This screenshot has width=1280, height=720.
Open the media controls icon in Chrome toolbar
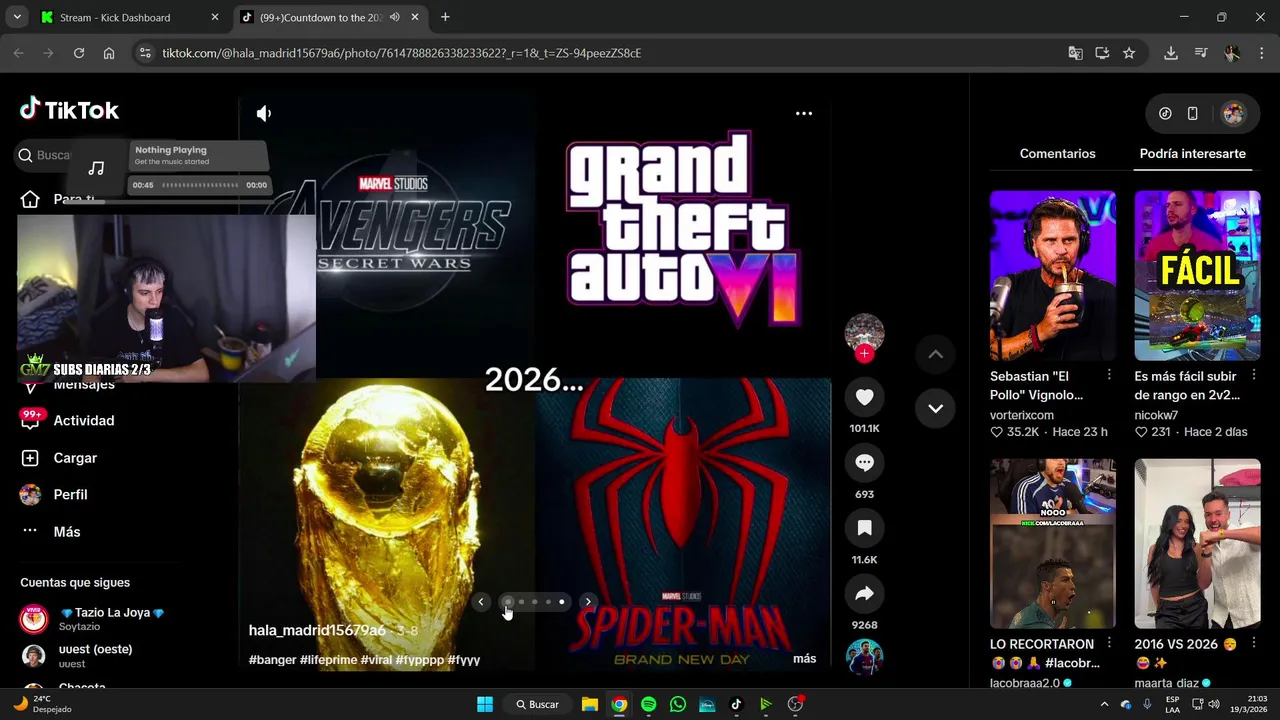1202,53
